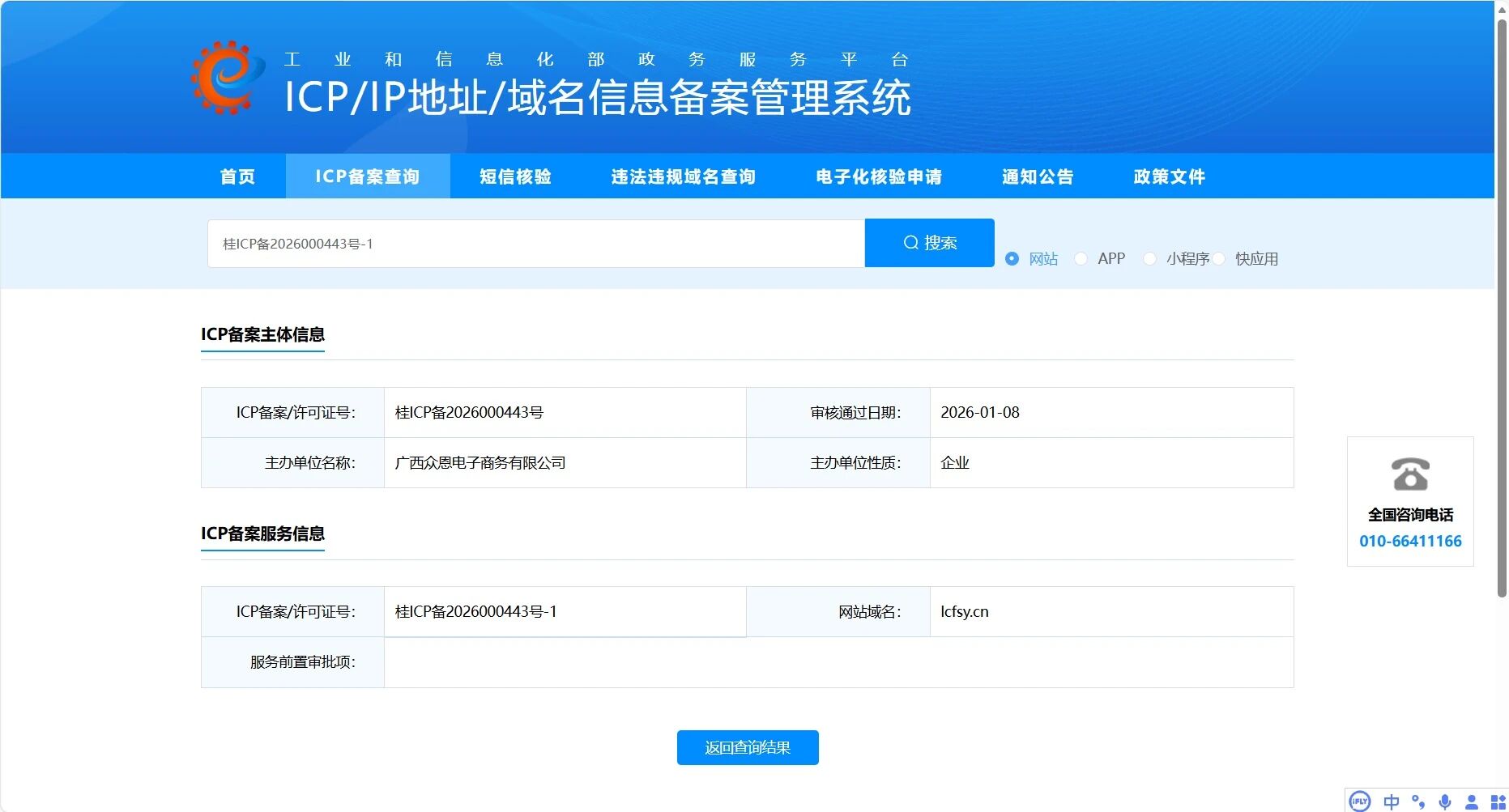1509x812 pixels.
Task: Click the MIIT gear logo icon
Action: [x=228, y=77]
